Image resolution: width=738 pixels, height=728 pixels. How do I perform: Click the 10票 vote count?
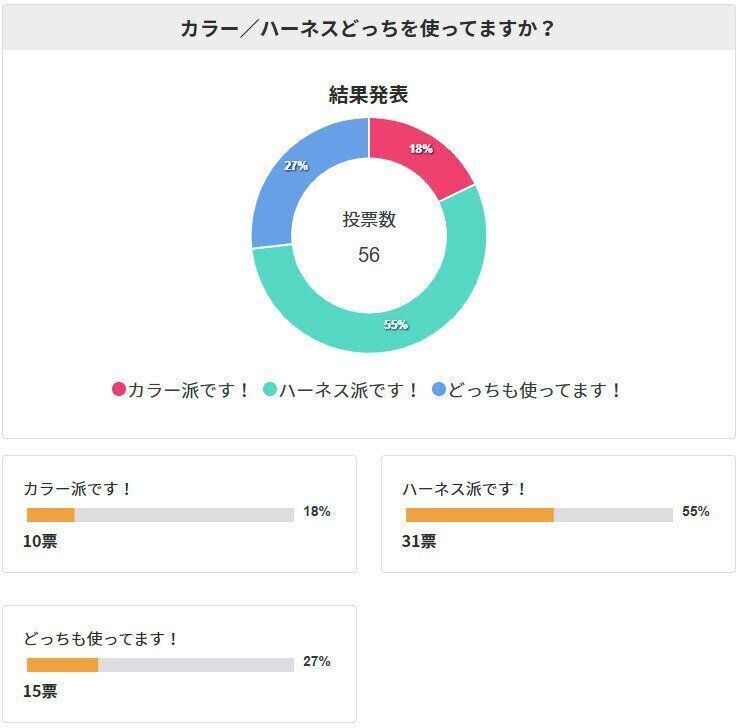40,542
